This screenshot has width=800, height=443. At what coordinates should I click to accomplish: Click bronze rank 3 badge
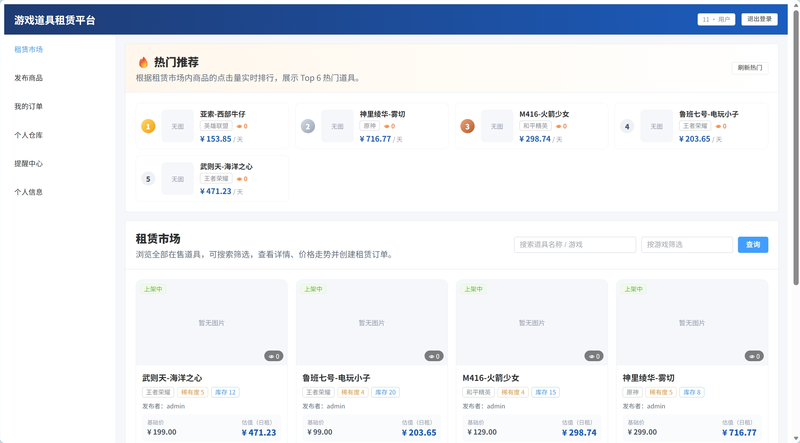coord(467,126)
